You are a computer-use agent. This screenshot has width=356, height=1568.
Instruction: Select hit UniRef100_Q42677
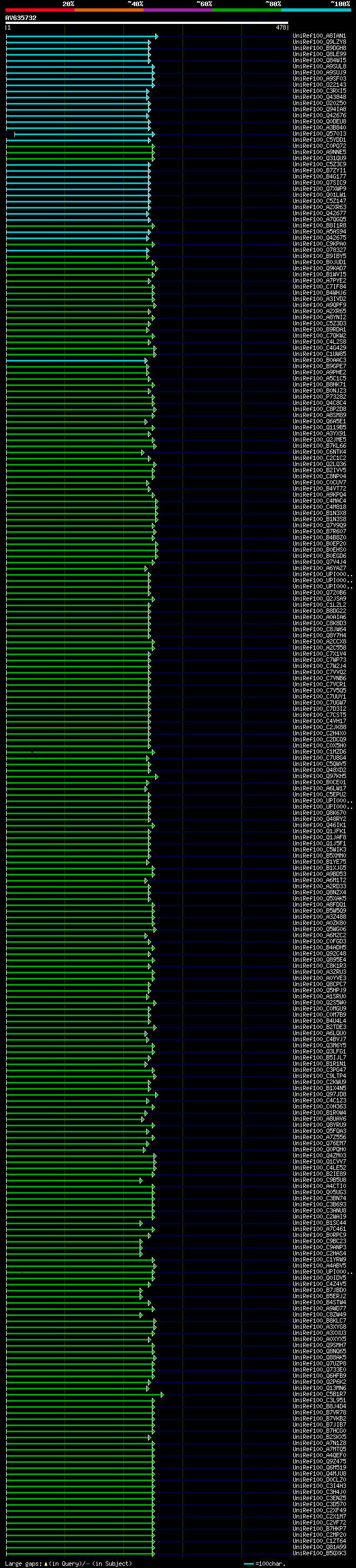319,213
